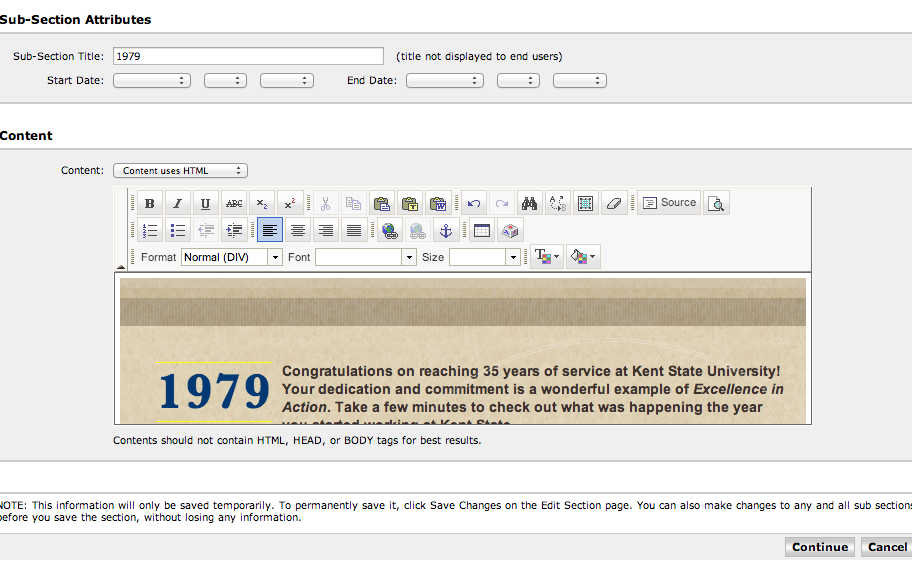Insert a bulleted list

point(177,231)
